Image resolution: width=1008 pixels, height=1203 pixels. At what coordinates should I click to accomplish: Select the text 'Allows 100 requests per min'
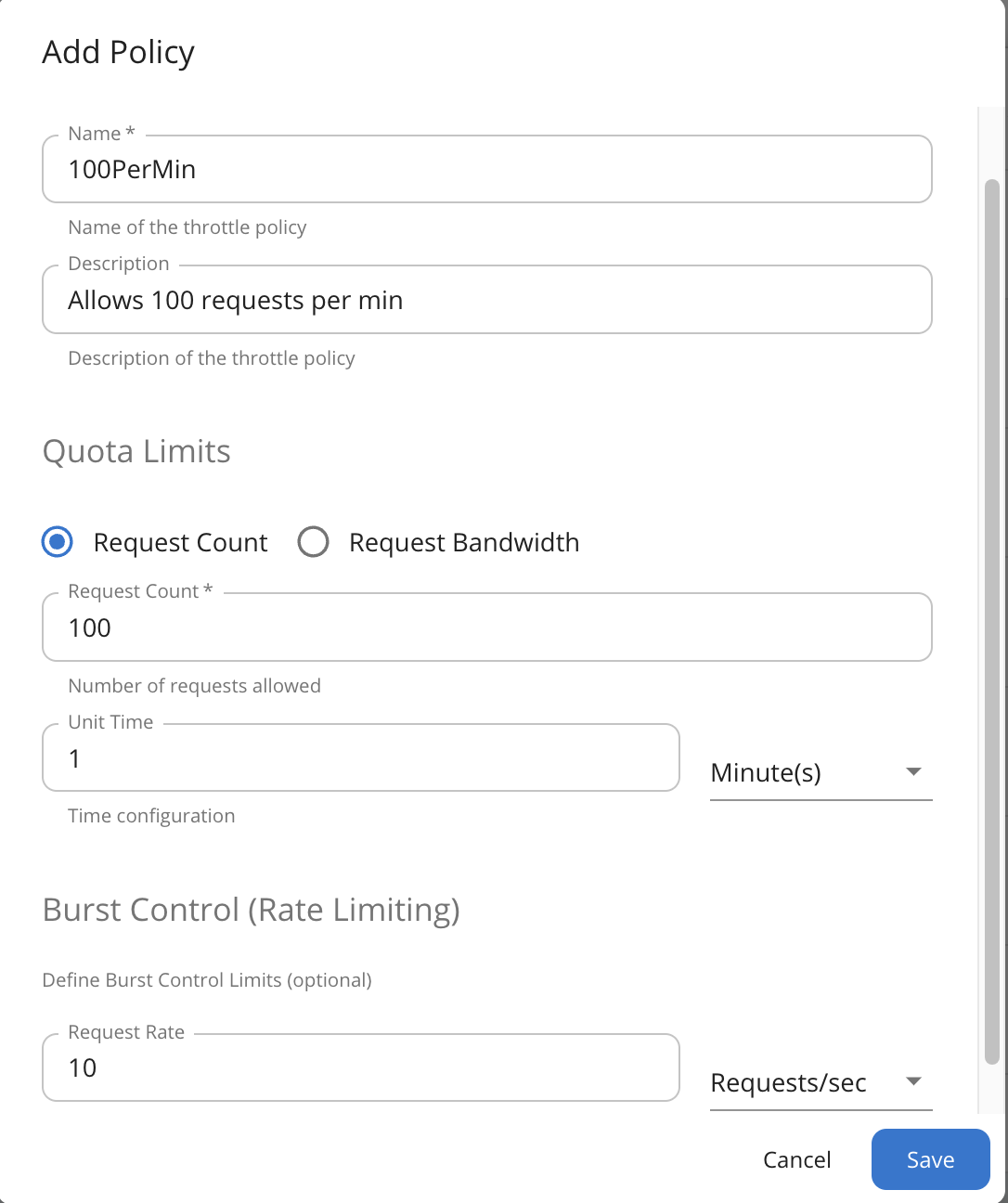click(x=235, y=300)
